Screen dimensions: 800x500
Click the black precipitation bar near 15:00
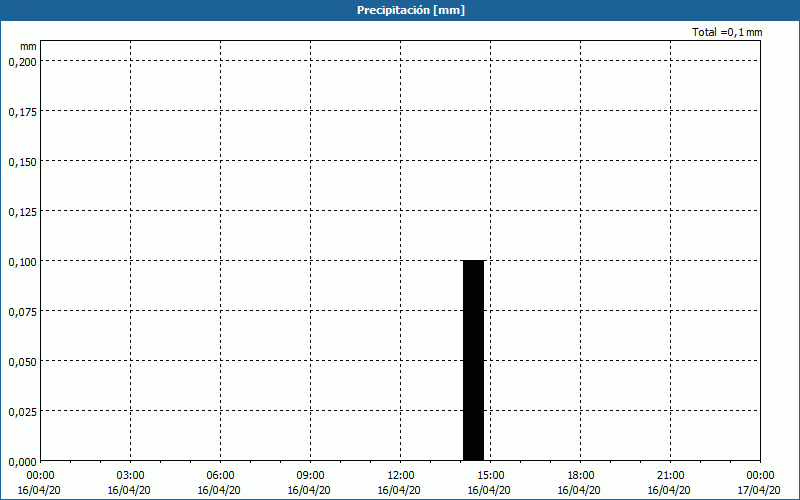[473, 360]
